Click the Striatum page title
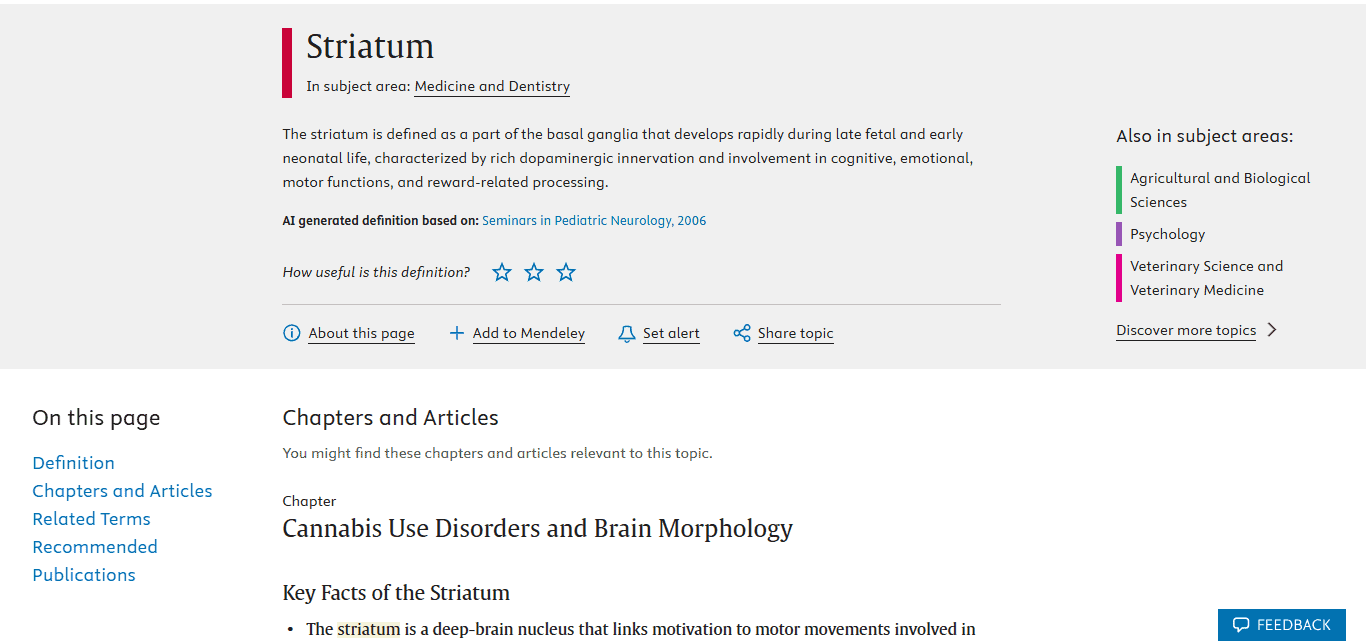This screenshot has width=1366, height=641. 370,46
